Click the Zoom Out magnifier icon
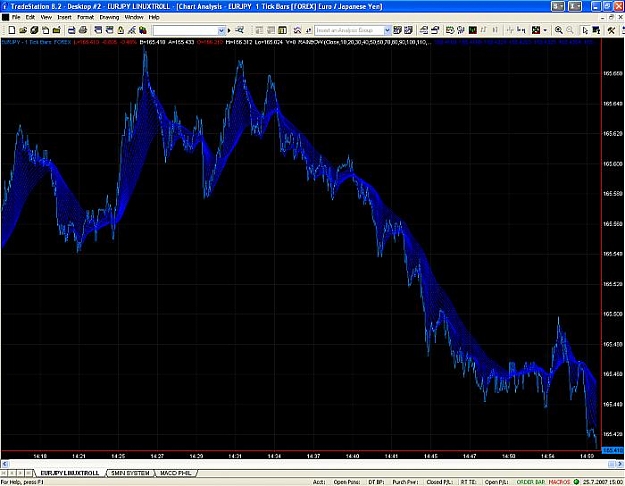This screenshot has height=486, width=625. (x=570, y=30)
